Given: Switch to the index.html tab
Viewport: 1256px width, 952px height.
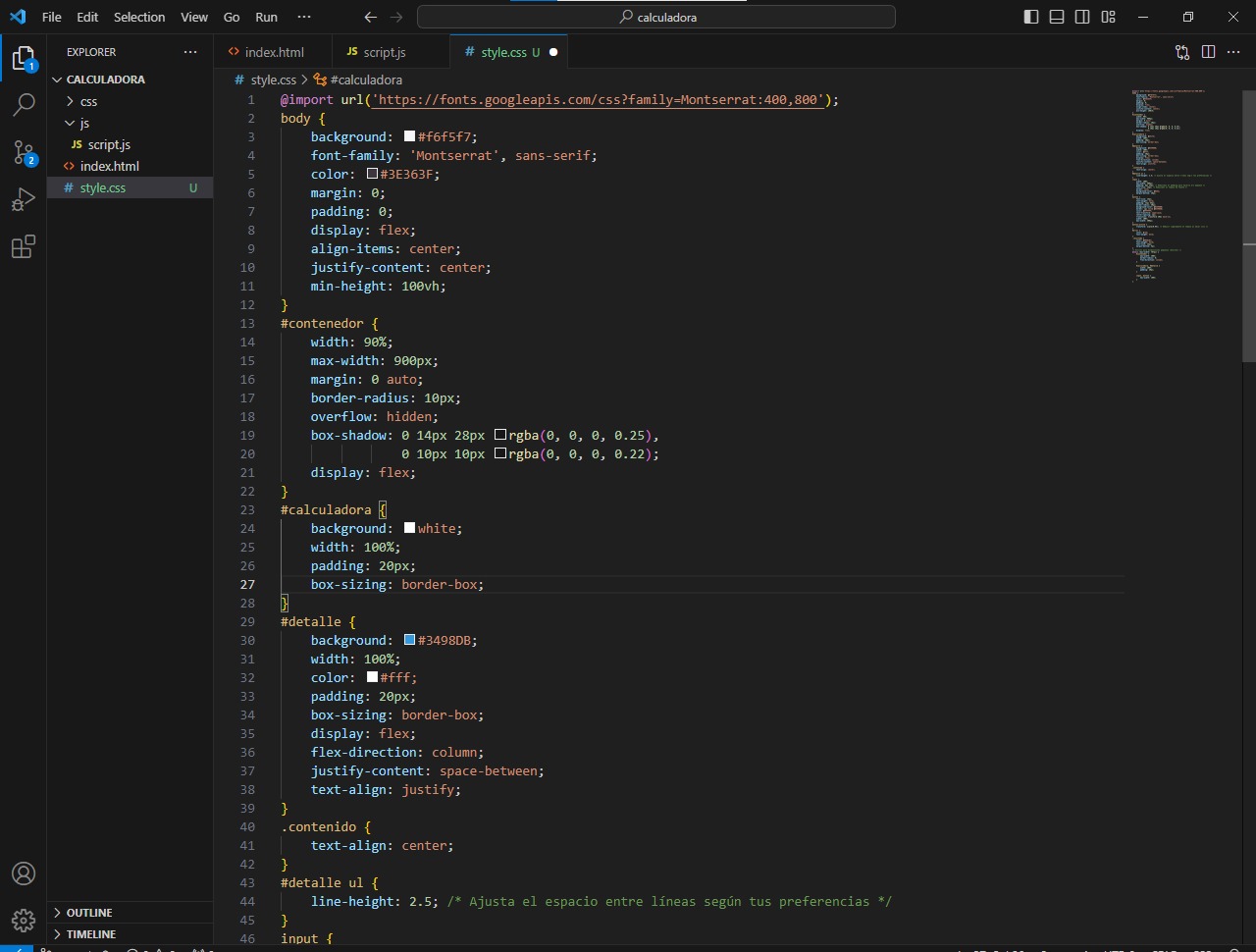Looking at the screenshot, I should 274,52.
